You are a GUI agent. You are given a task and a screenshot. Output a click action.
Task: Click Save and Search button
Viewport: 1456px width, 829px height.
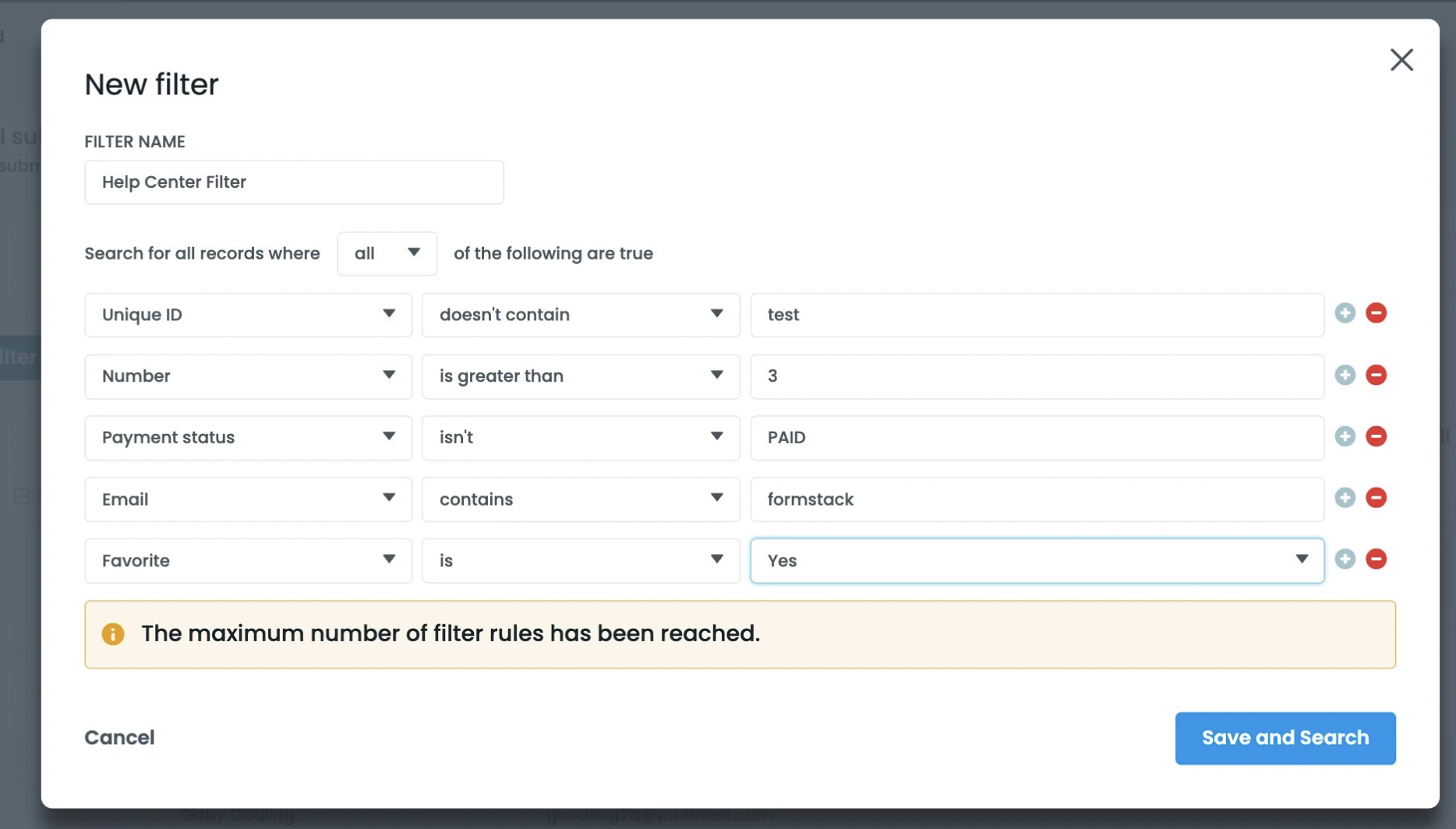point(1285,738)
